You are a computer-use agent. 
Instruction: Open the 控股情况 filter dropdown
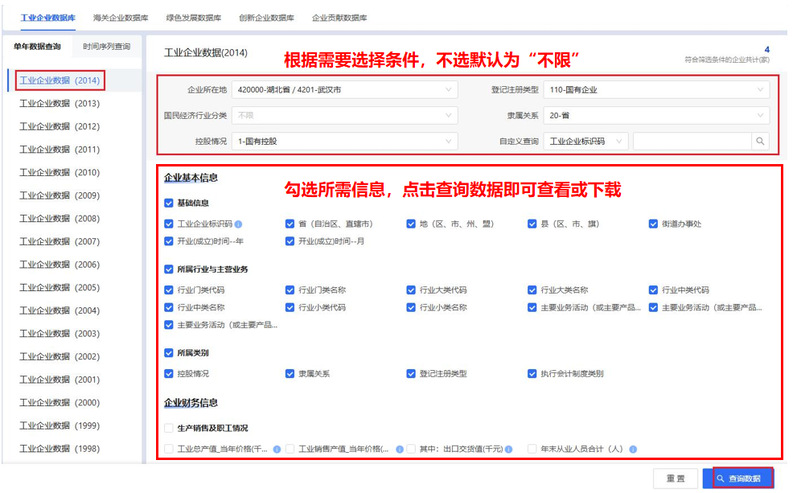[345, 141]
